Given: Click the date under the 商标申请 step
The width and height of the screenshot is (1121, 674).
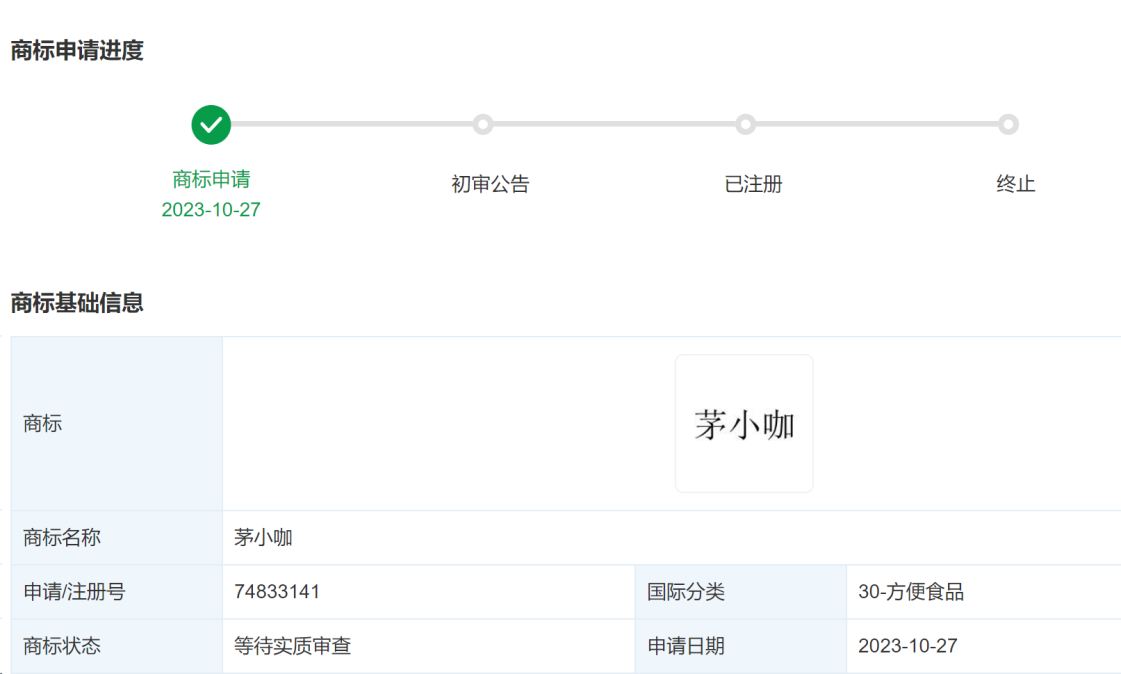Looking at the screenshot, I should coord(211,210).
